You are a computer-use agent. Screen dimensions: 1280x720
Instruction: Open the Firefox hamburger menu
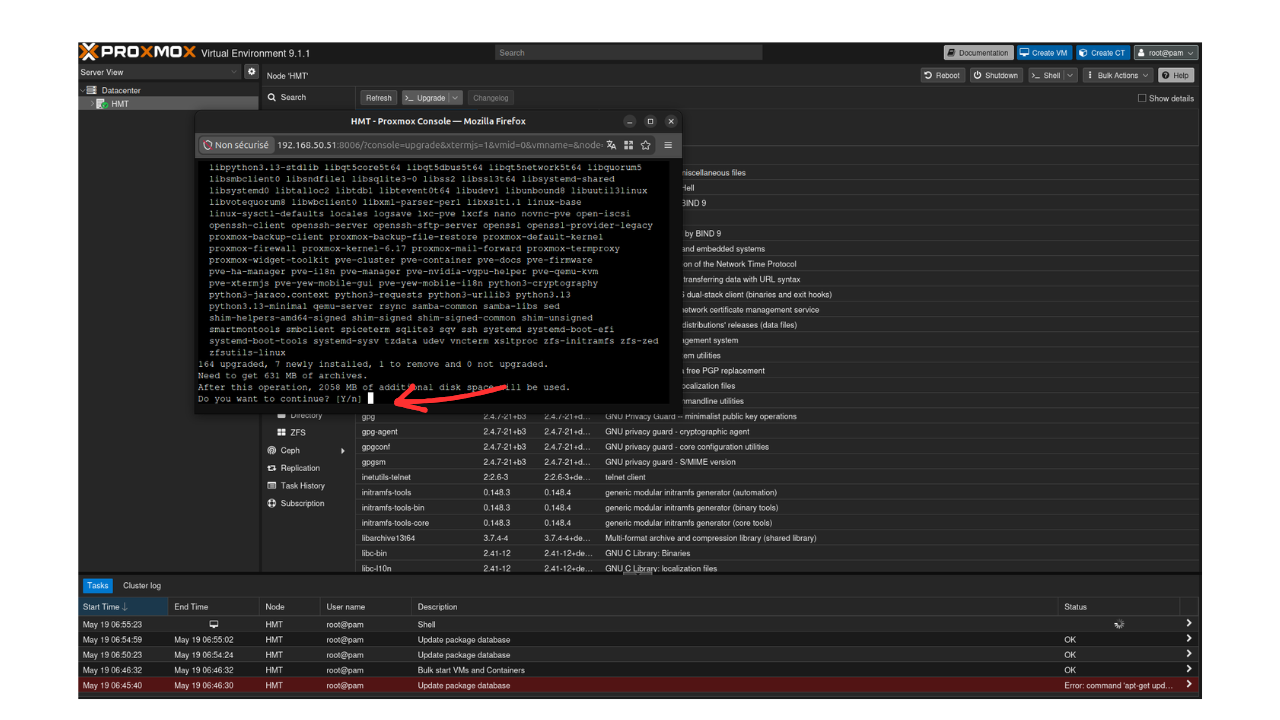tap(668, 145)
